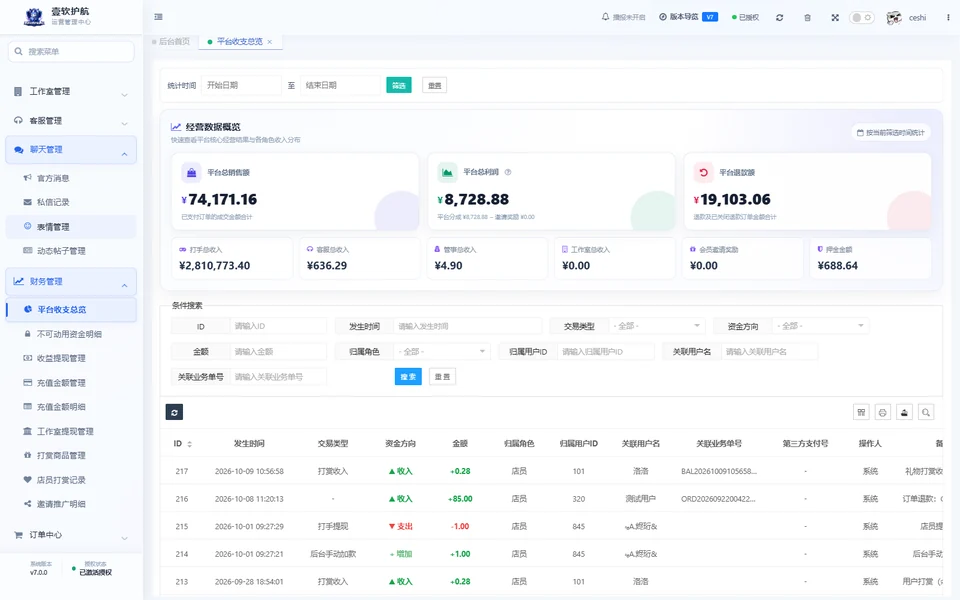
Task: Click the green 筛选 button
Action: (x=399, y=85)
